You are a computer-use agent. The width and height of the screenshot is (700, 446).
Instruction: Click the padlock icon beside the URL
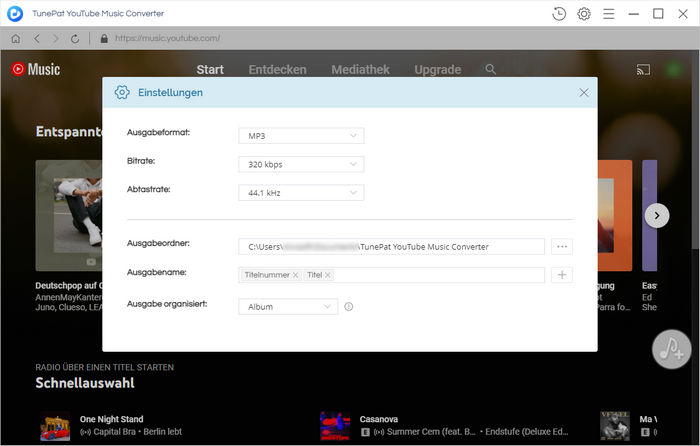pyautogui.click(x=104, y=38)
